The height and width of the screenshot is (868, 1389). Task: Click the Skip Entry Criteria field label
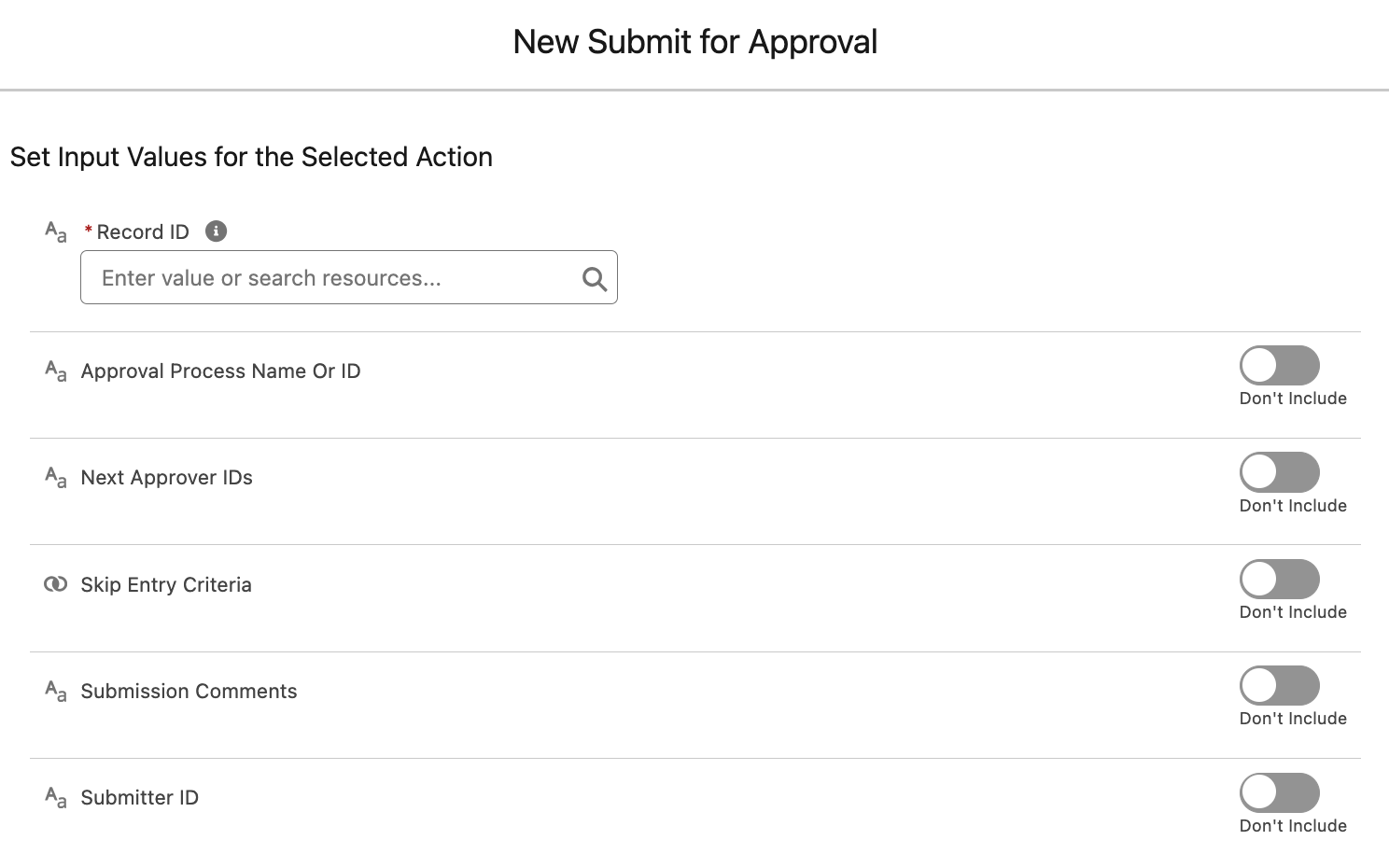(166, 584)
